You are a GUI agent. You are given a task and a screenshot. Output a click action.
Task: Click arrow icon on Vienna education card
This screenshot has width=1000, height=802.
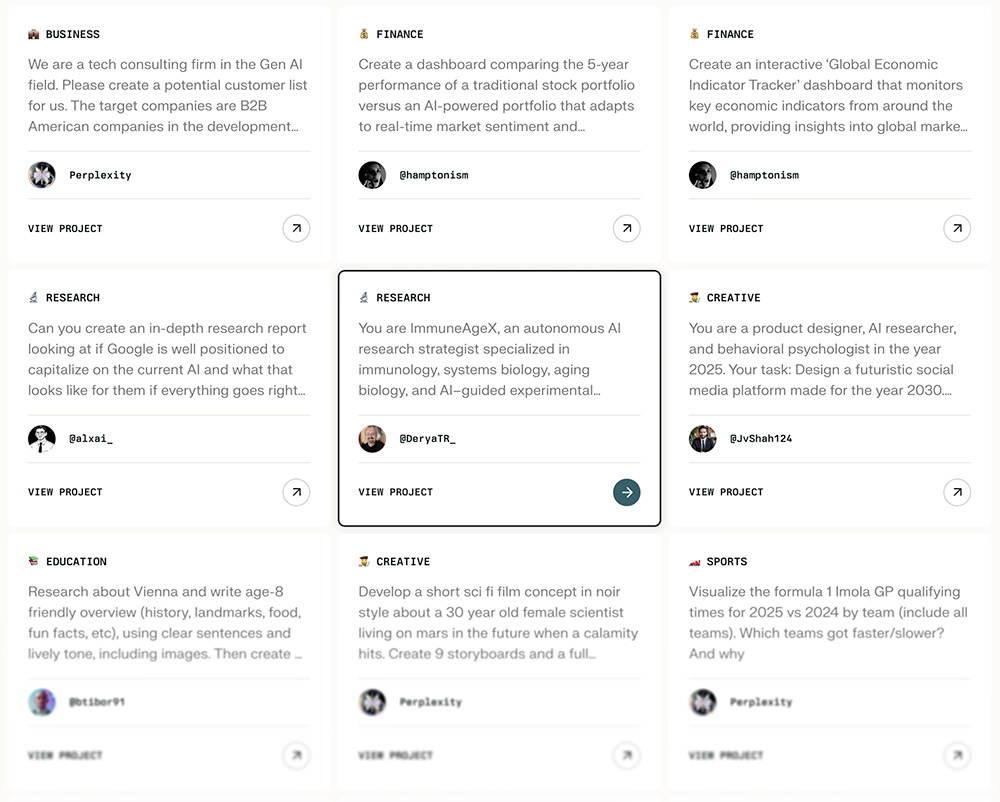296,755
